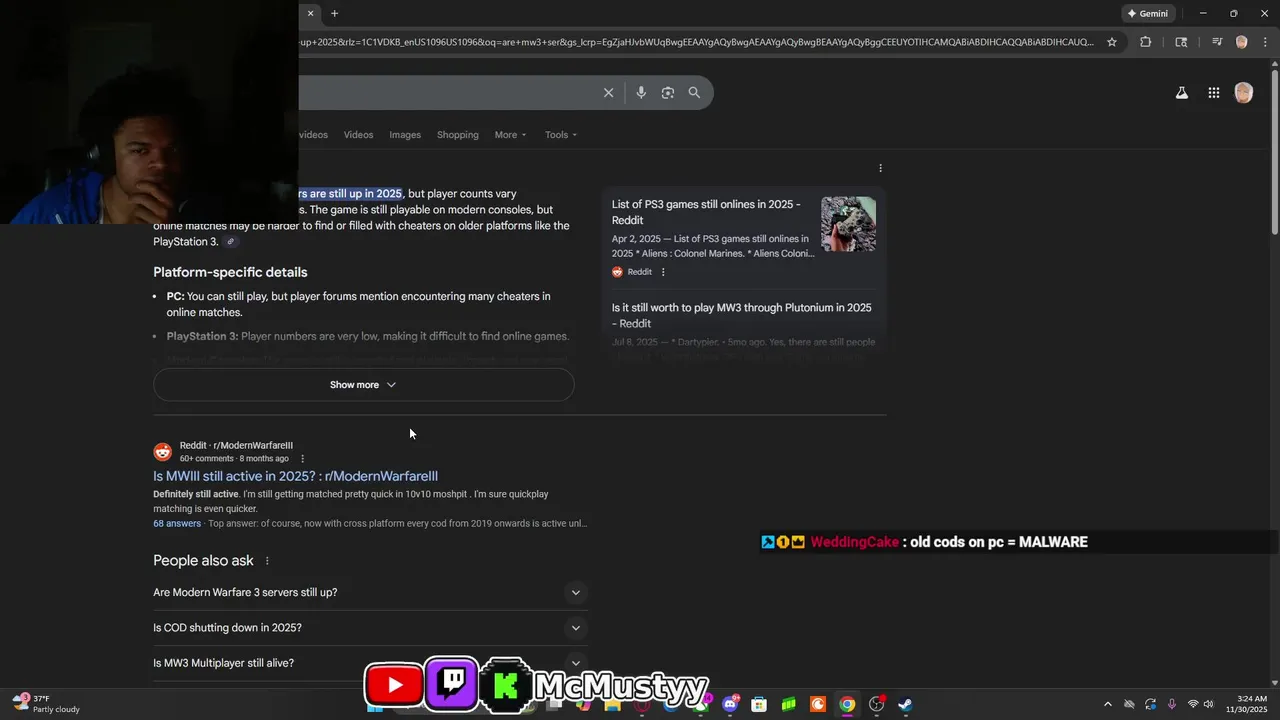Screen dimensions: 1280x720
Task: Open a new tab with plus button
Action: click(334, 13)
